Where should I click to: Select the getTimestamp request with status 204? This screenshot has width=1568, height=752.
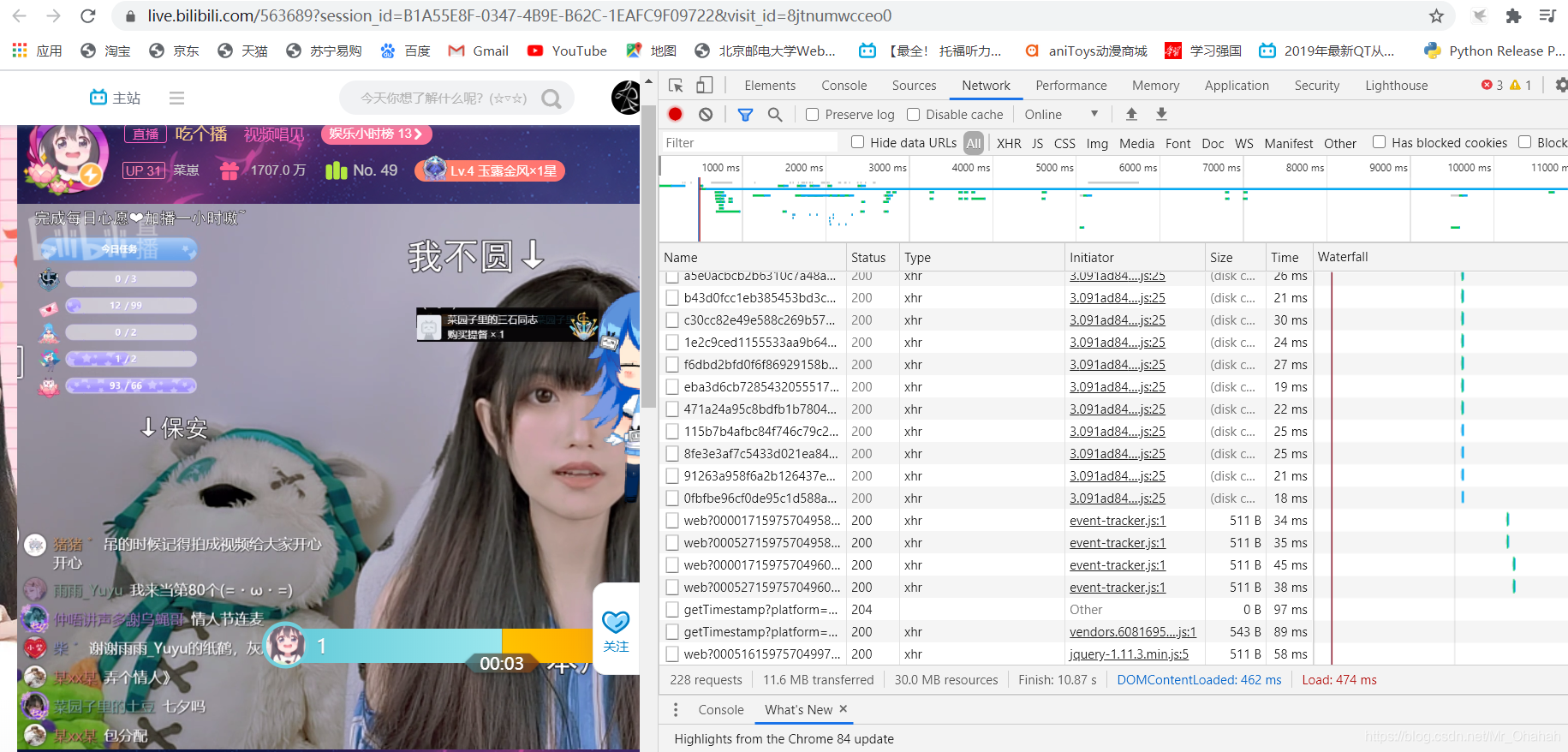coord(1113,610)
